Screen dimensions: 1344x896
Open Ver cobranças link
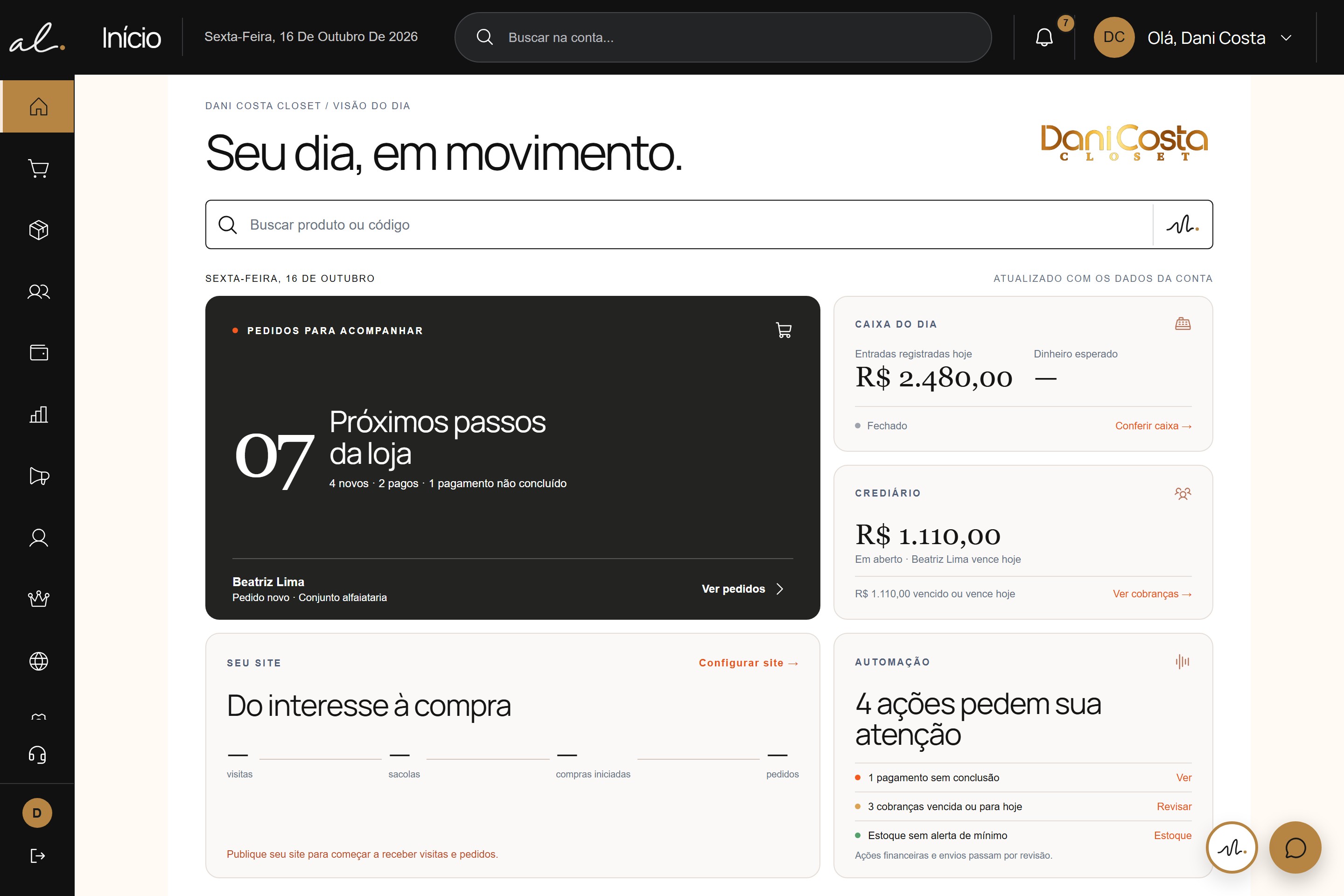(1152, 594)
